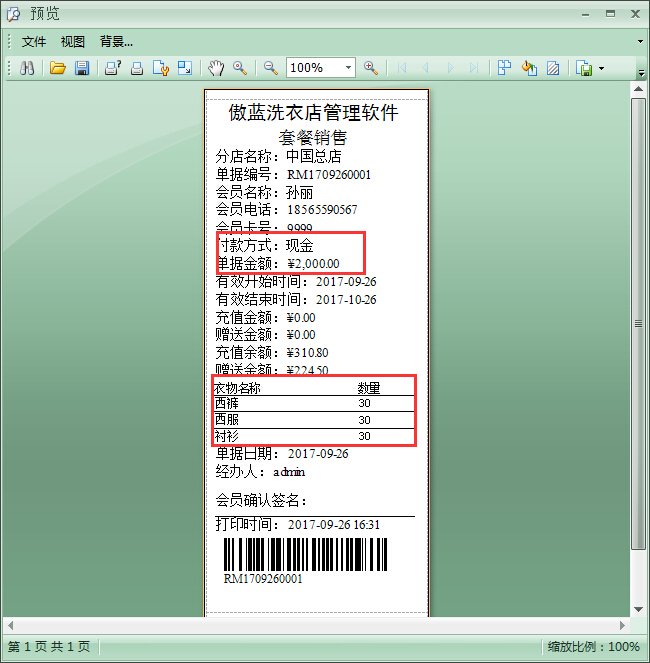Screen dimensions: 650x663
Task: Open the 视图 menu
Action: click(73, 41)
